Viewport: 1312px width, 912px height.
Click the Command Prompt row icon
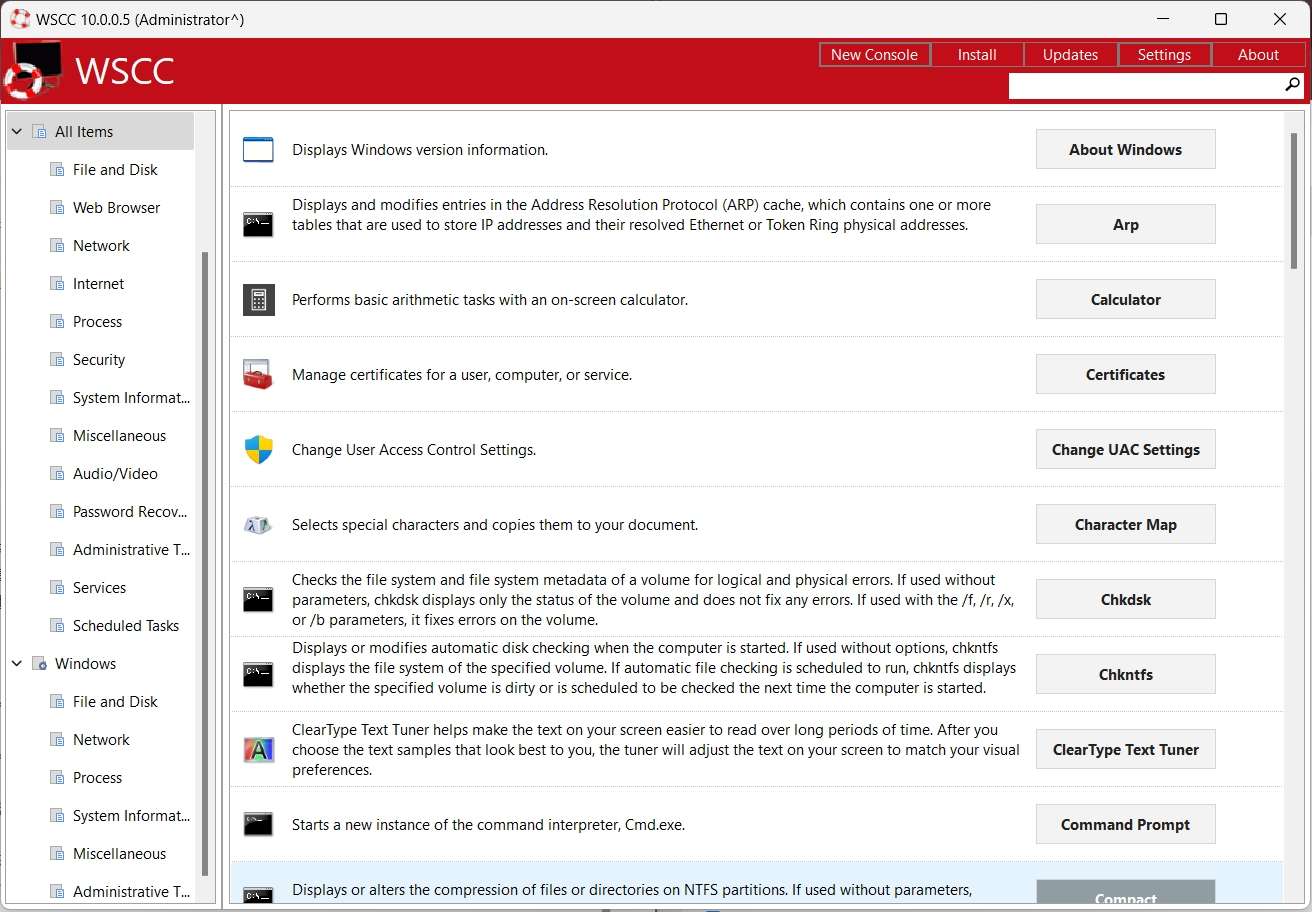pos(258,825)
